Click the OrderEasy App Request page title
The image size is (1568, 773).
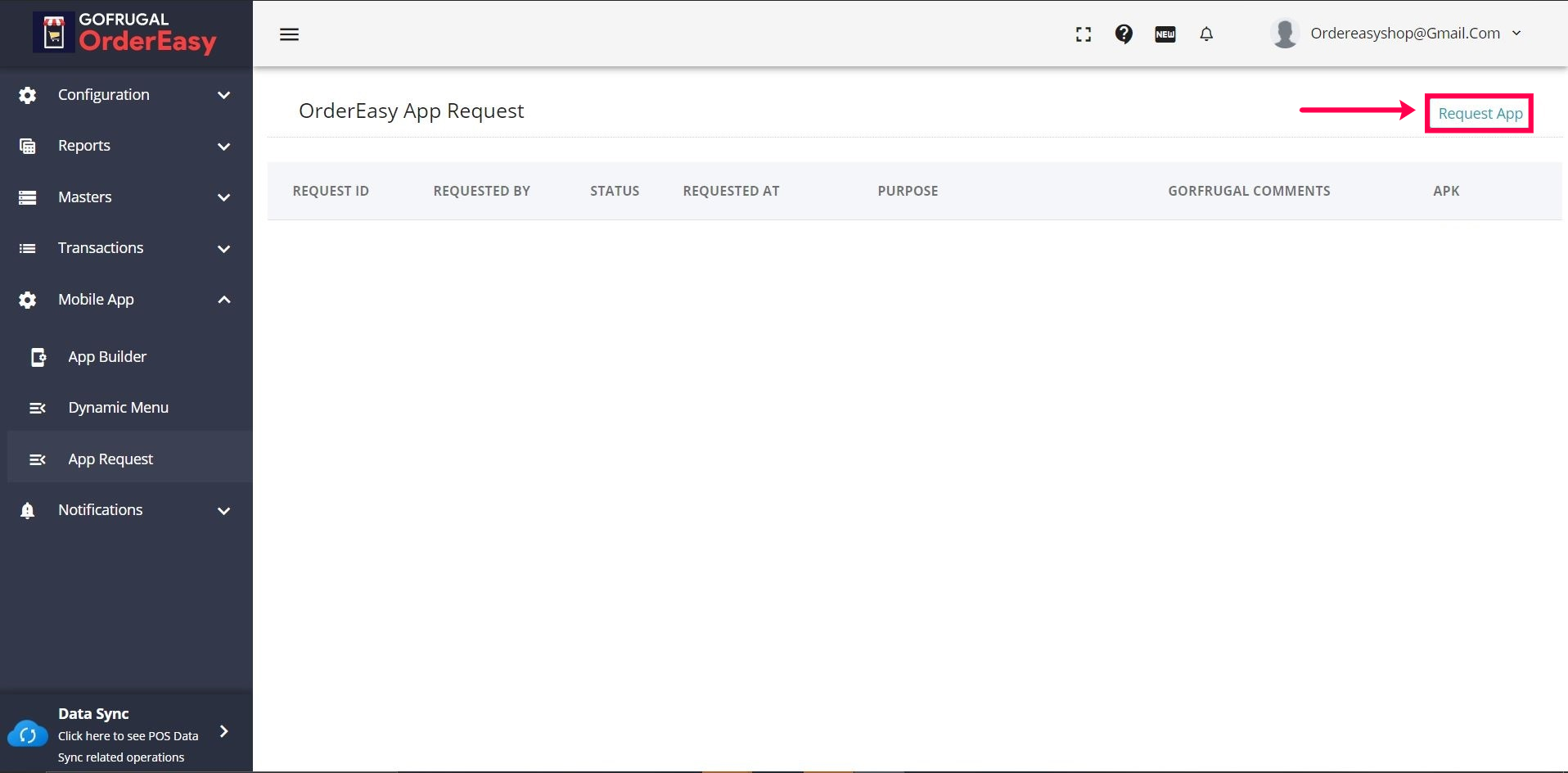pyautogui.click(x=411, y=111)
